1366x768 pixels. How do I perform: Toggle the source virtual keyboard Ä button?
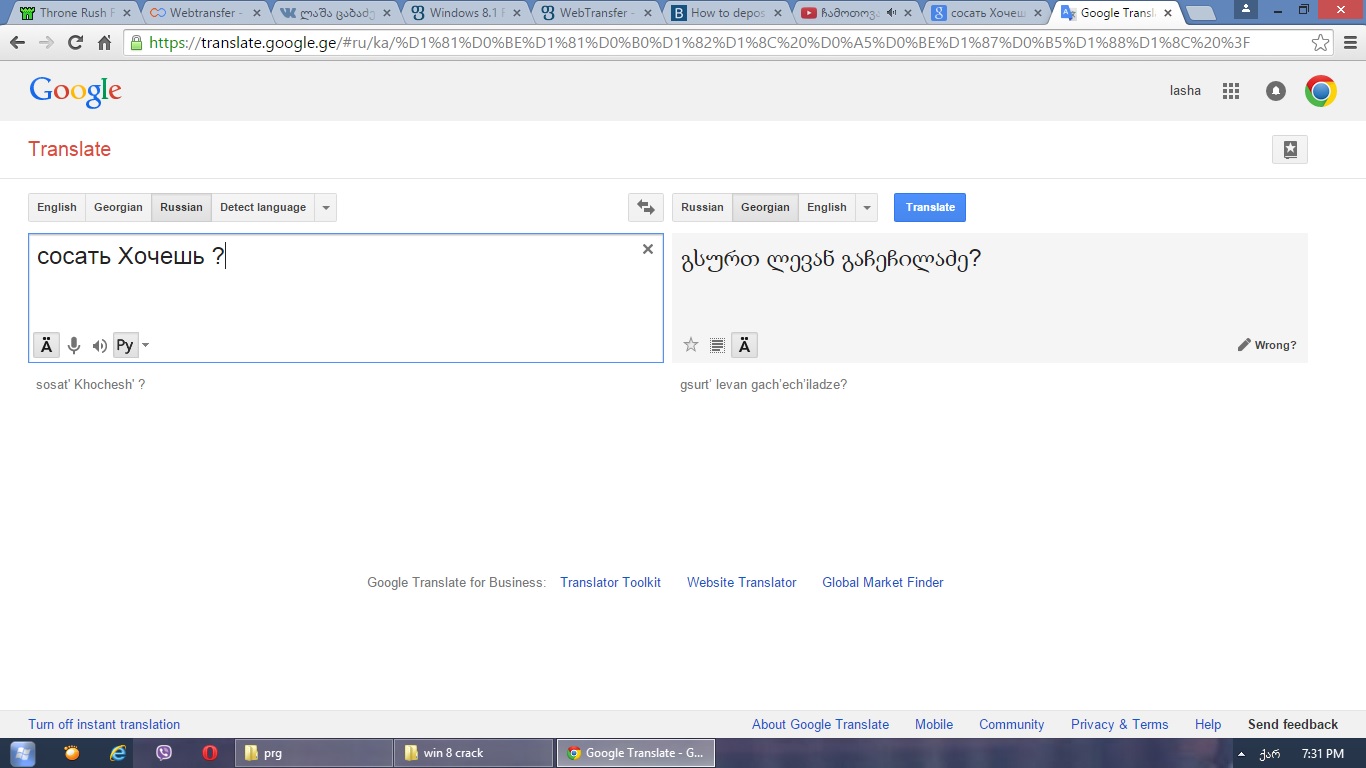pyautogui.click(x=46, y=346)
